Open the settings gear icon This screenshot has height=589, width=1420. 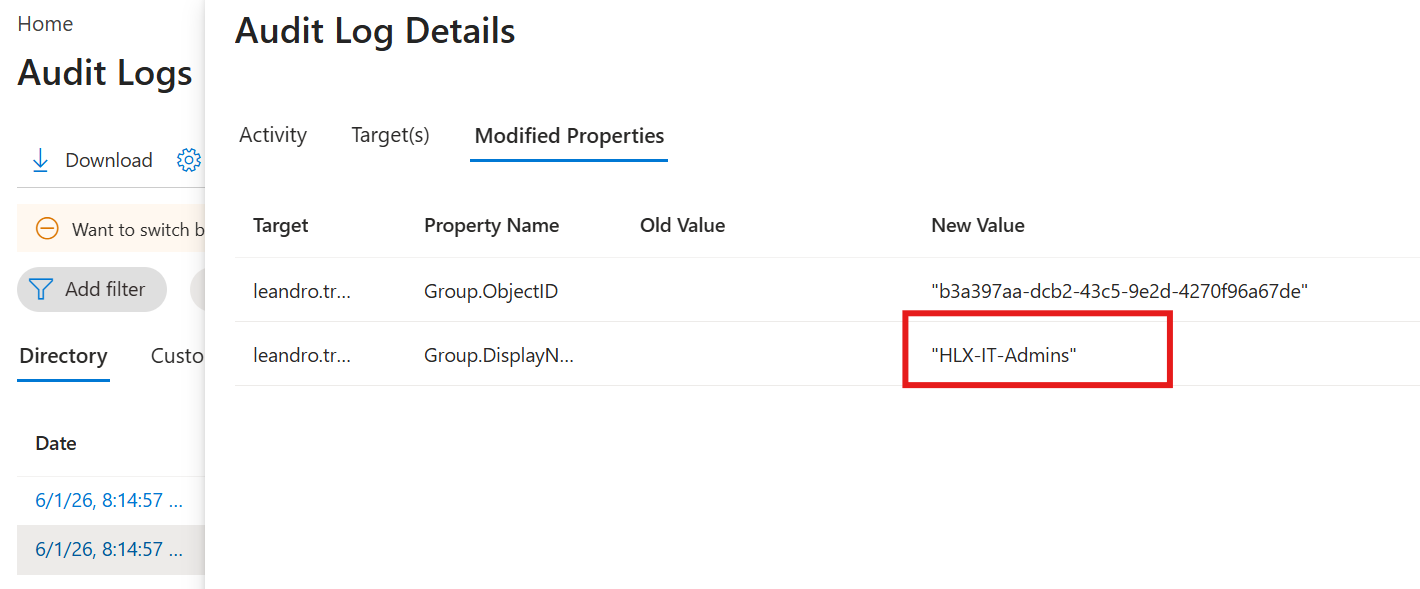click(189, 160)
